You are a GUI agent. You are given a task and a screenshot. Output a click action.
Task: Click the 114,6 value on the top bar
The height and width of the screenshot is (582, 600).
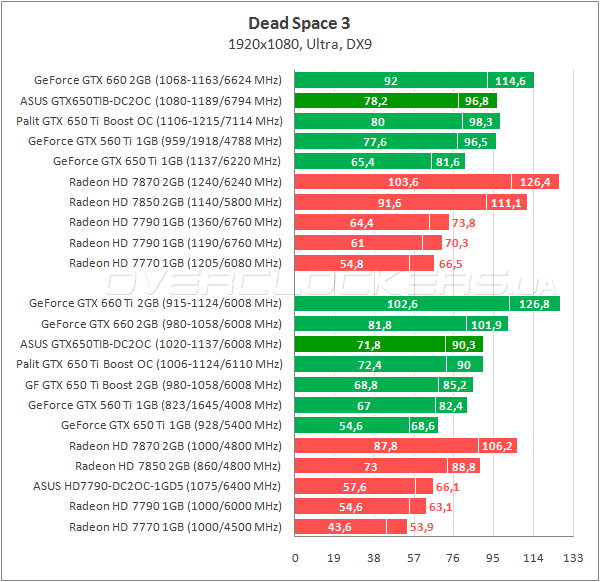510,81
